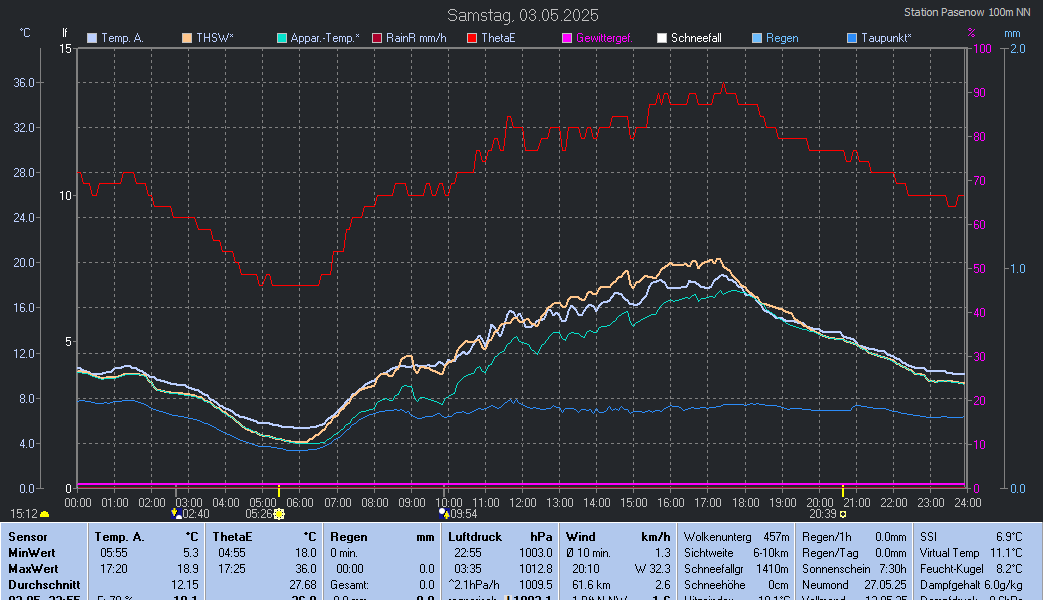
Task: Click the dark red RainR legend swatch
Action: (x=377, y=38)
